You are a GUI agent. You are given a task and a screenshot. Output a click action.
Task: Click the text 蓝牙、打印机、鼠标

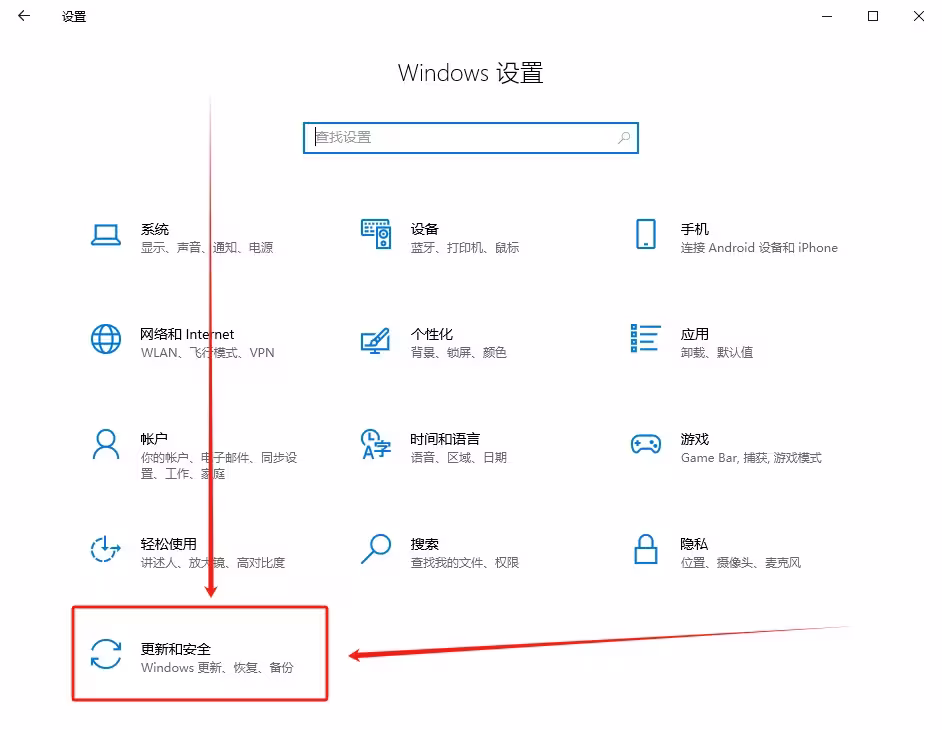click(464, 248)
